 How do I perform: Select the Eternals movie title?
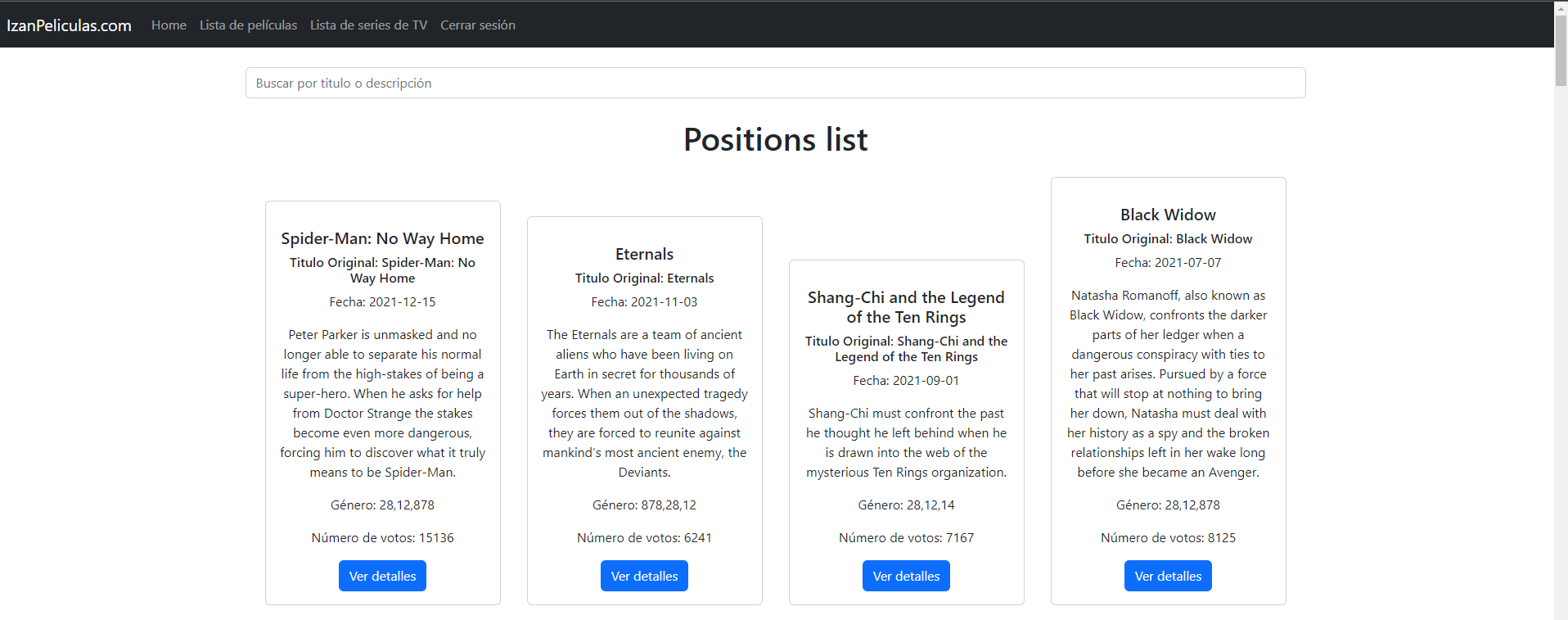(x=644, y=254)
